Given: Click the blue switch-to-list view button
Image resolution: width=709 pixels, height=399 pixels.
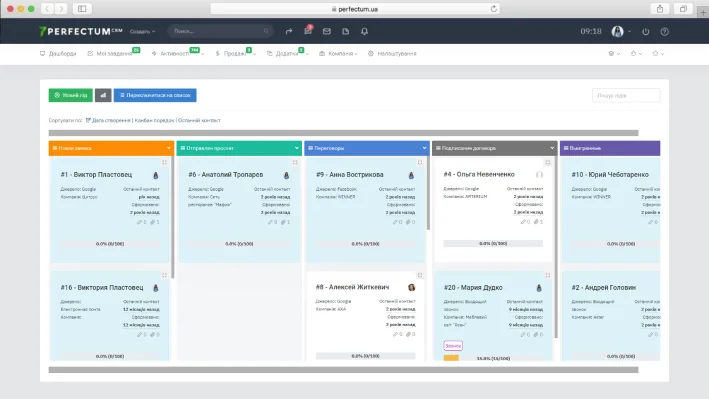Looking at the screenshot, I should tap(155, 95).
